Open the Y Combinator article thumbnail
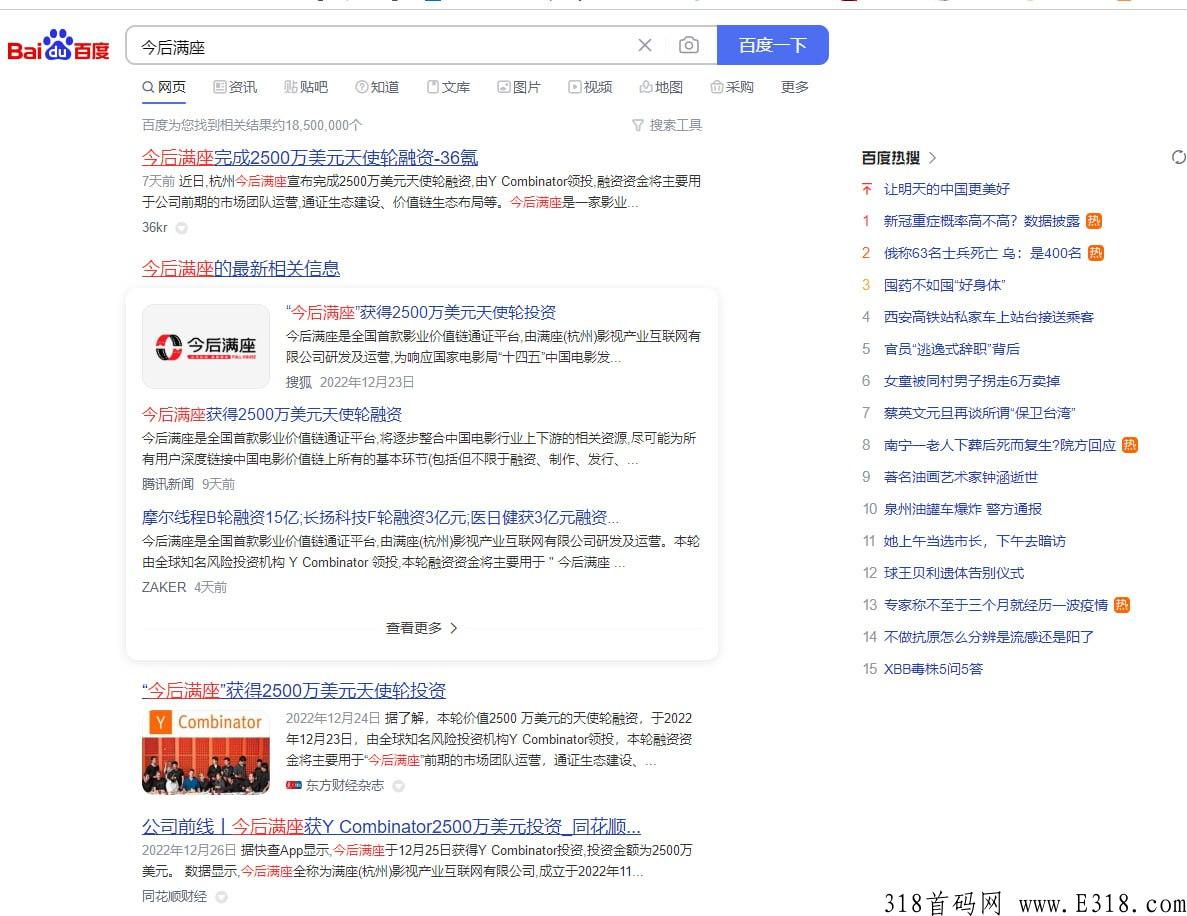1187x916 pixels. point(206,752)
